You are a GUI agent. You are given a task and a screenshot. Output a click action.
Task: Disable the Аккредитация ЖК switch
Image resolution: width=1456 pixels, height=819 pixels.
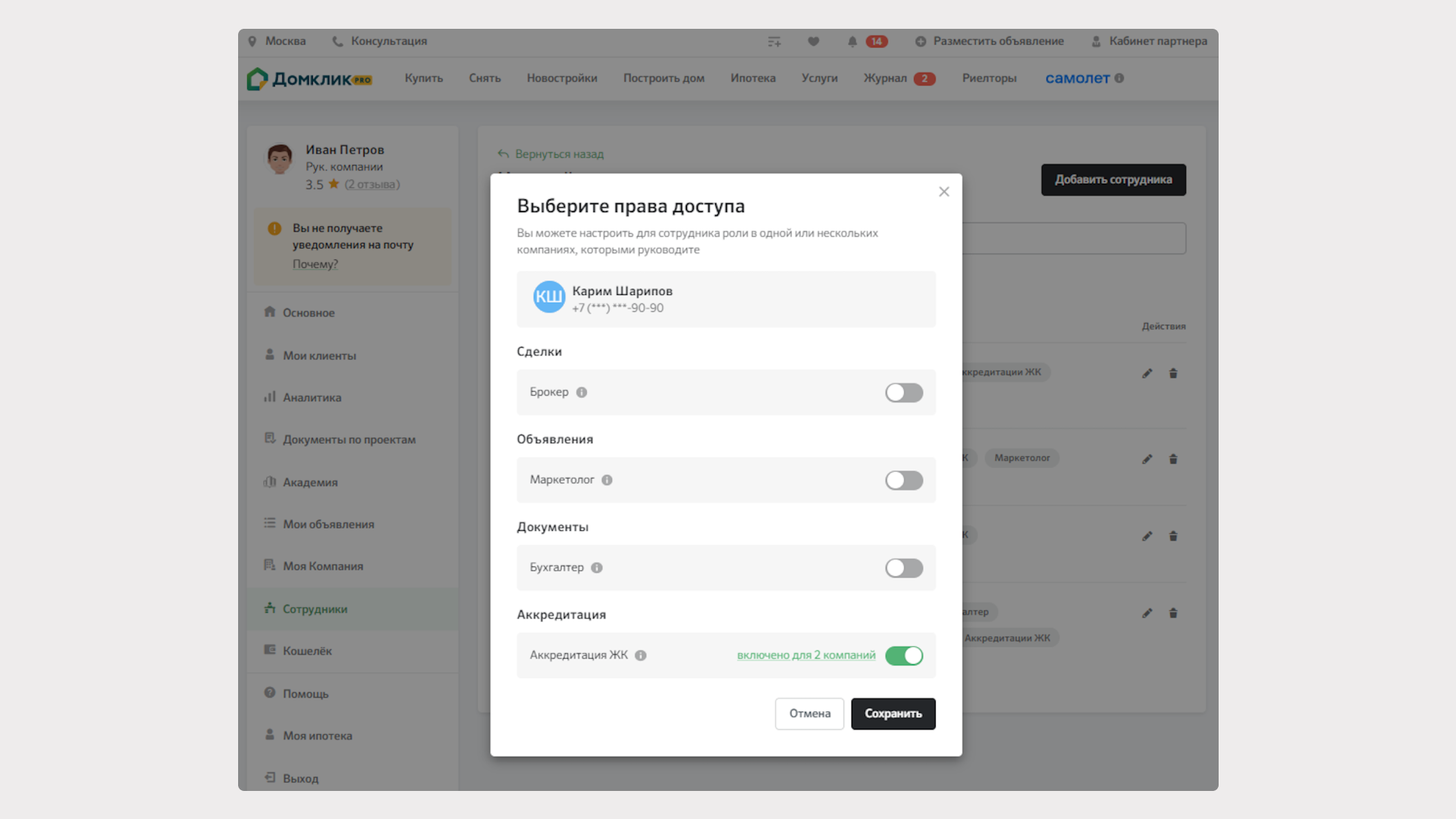[x=904, y=655]
